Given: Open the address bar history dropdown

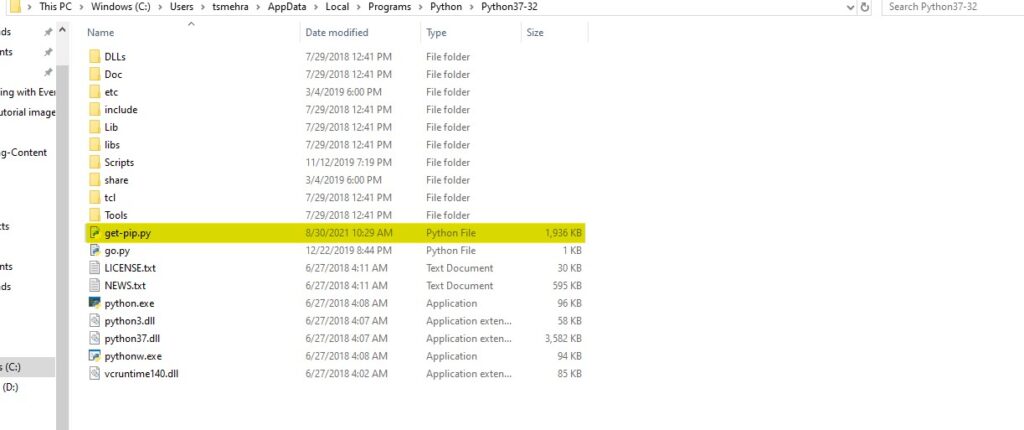Looking at the screenshot, I should tap(848, 7).
